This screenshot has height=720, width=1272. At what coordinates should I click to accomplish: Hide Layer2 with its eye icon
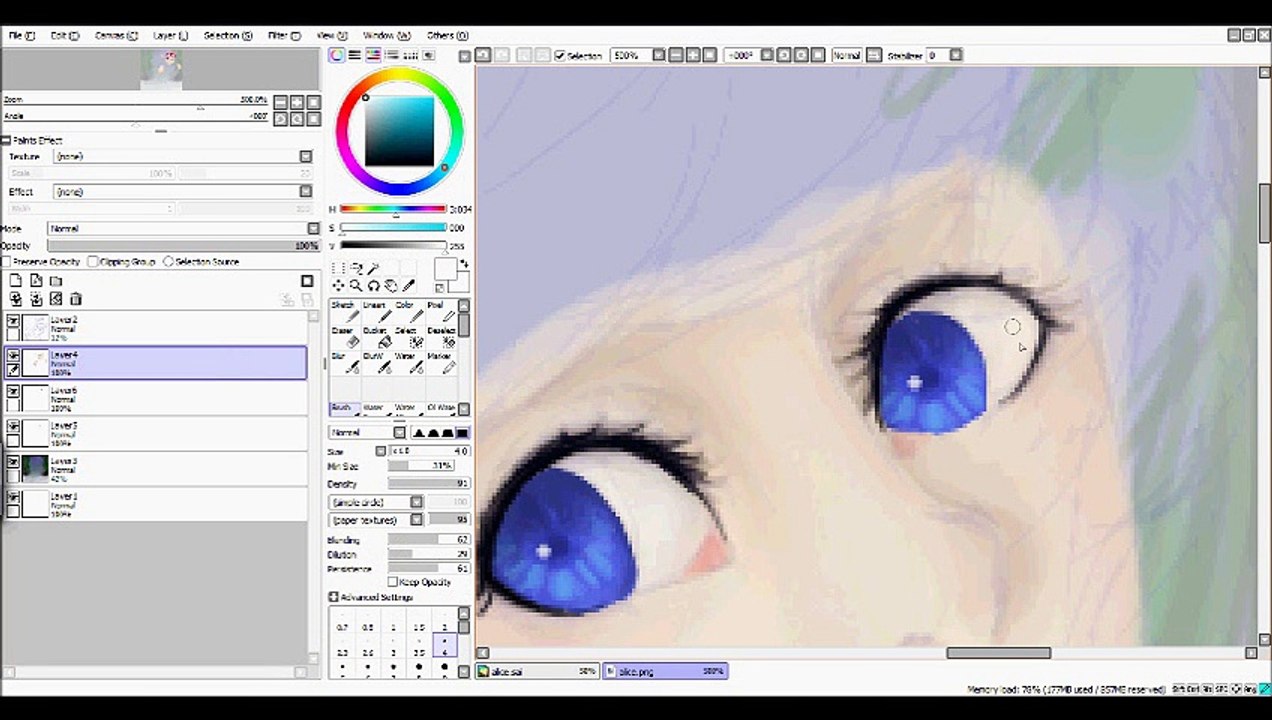13,321
